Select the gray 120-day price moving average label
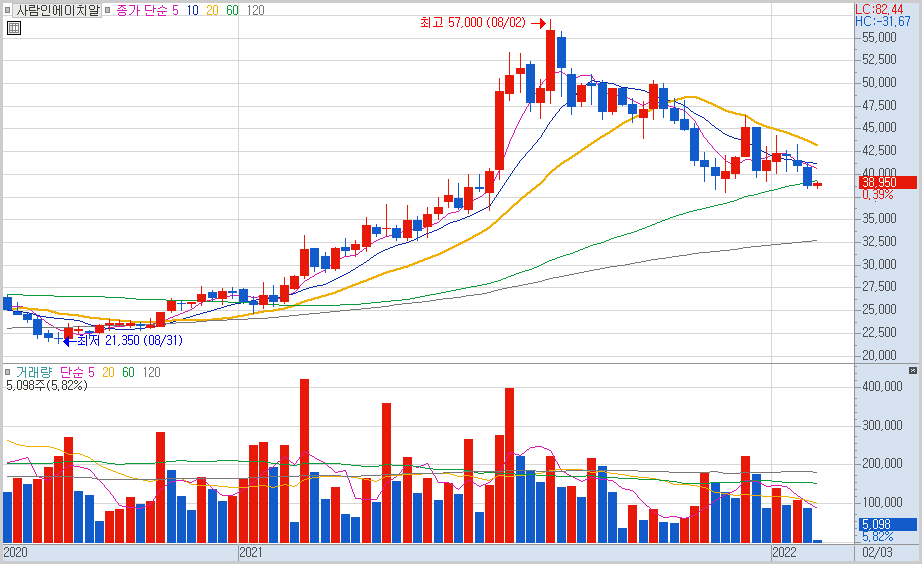Image resolution: width=922 pixels, height=564 pixels. coord(255,10)
